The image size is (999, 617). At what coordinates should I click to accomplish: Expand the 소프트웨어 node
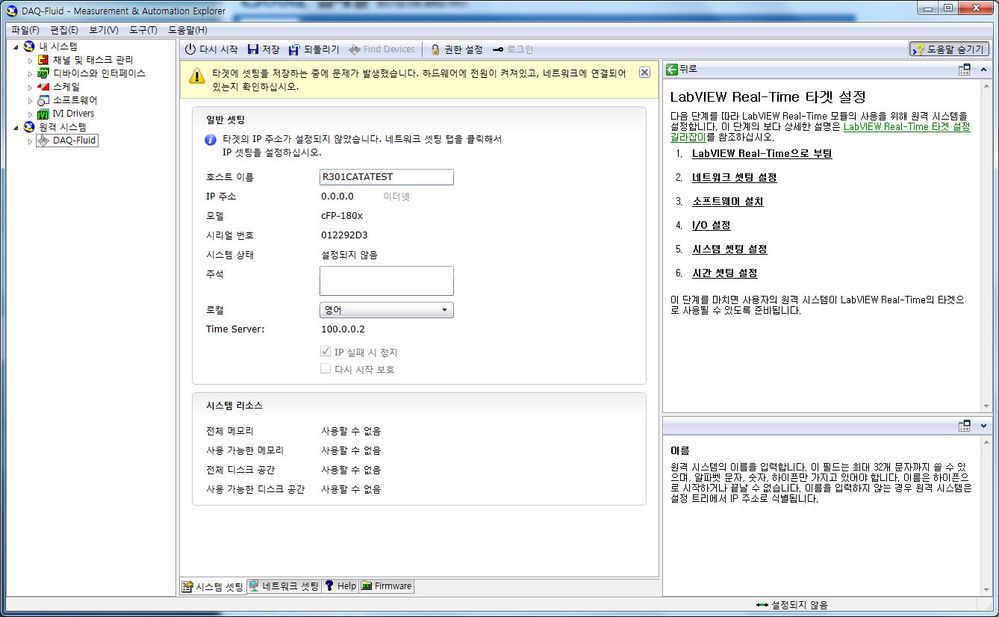pyautogui.click(x=30, y=101)
